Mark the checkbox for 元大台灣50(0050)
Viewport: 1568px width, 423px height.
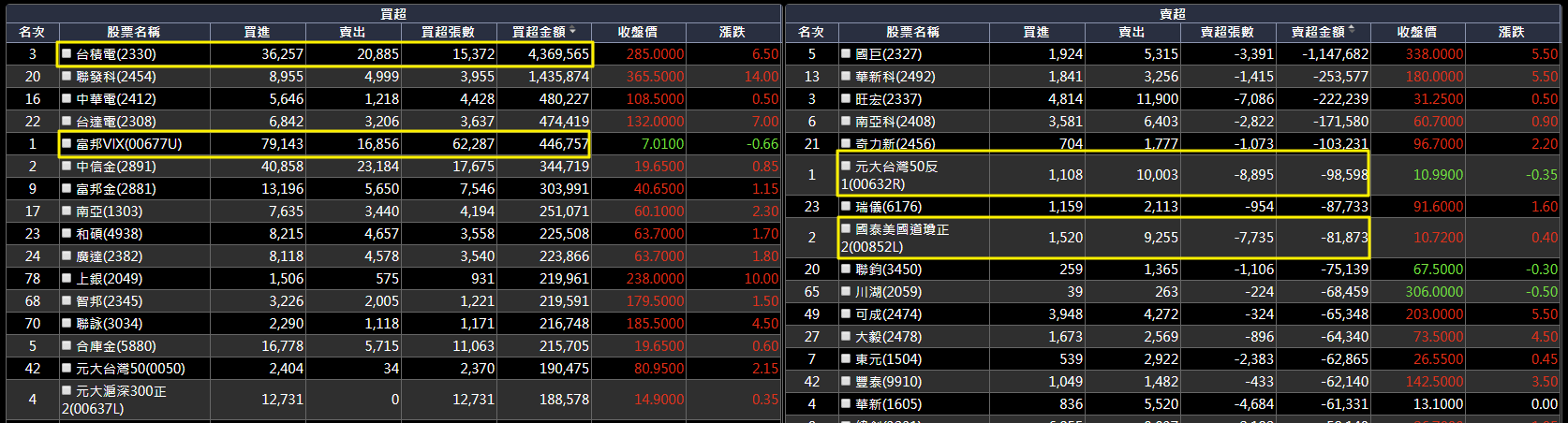[x=67, y=368]
